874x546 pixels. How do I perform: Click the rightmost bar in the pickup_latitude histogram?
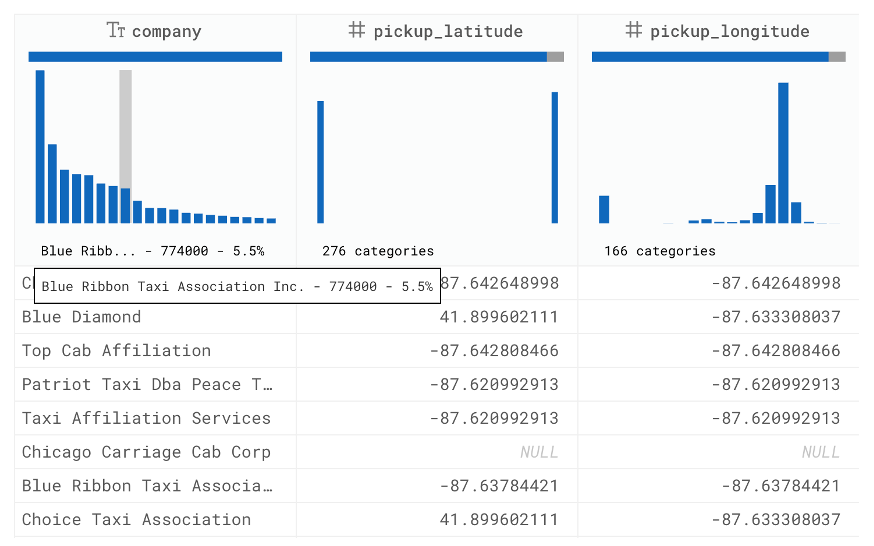click(555, 157)
